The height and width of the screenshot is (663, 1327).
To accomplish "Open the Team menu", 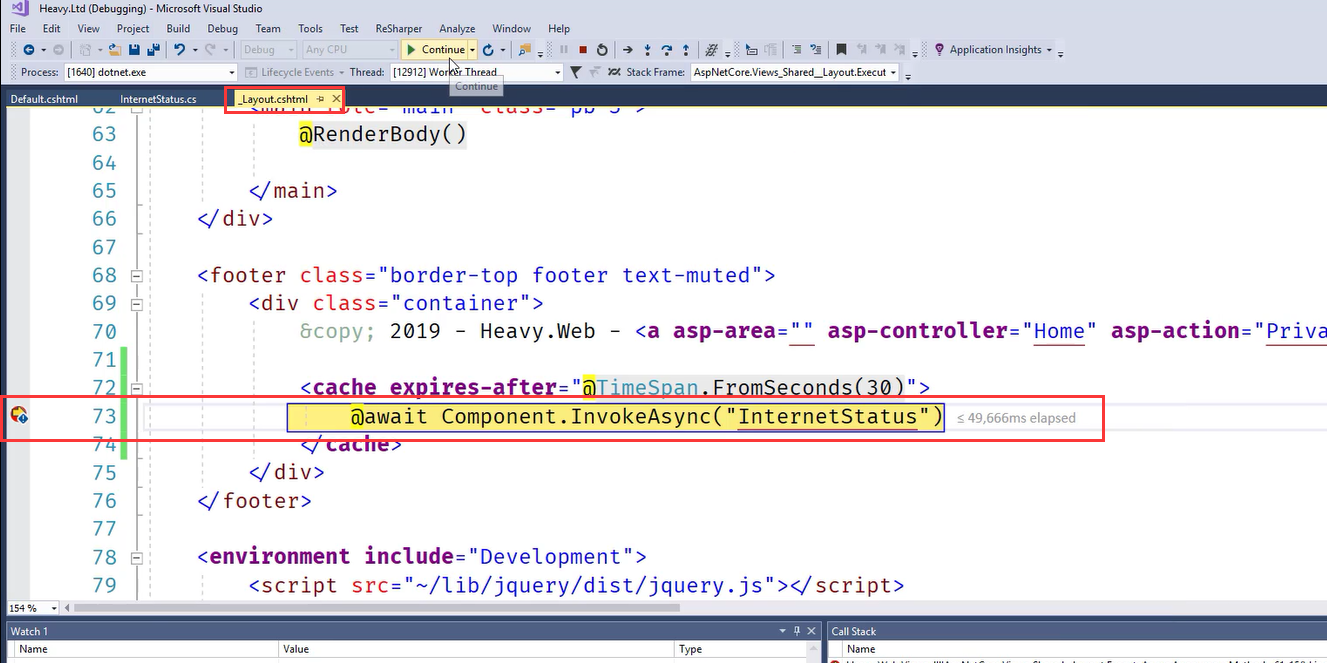I will 268,29.
